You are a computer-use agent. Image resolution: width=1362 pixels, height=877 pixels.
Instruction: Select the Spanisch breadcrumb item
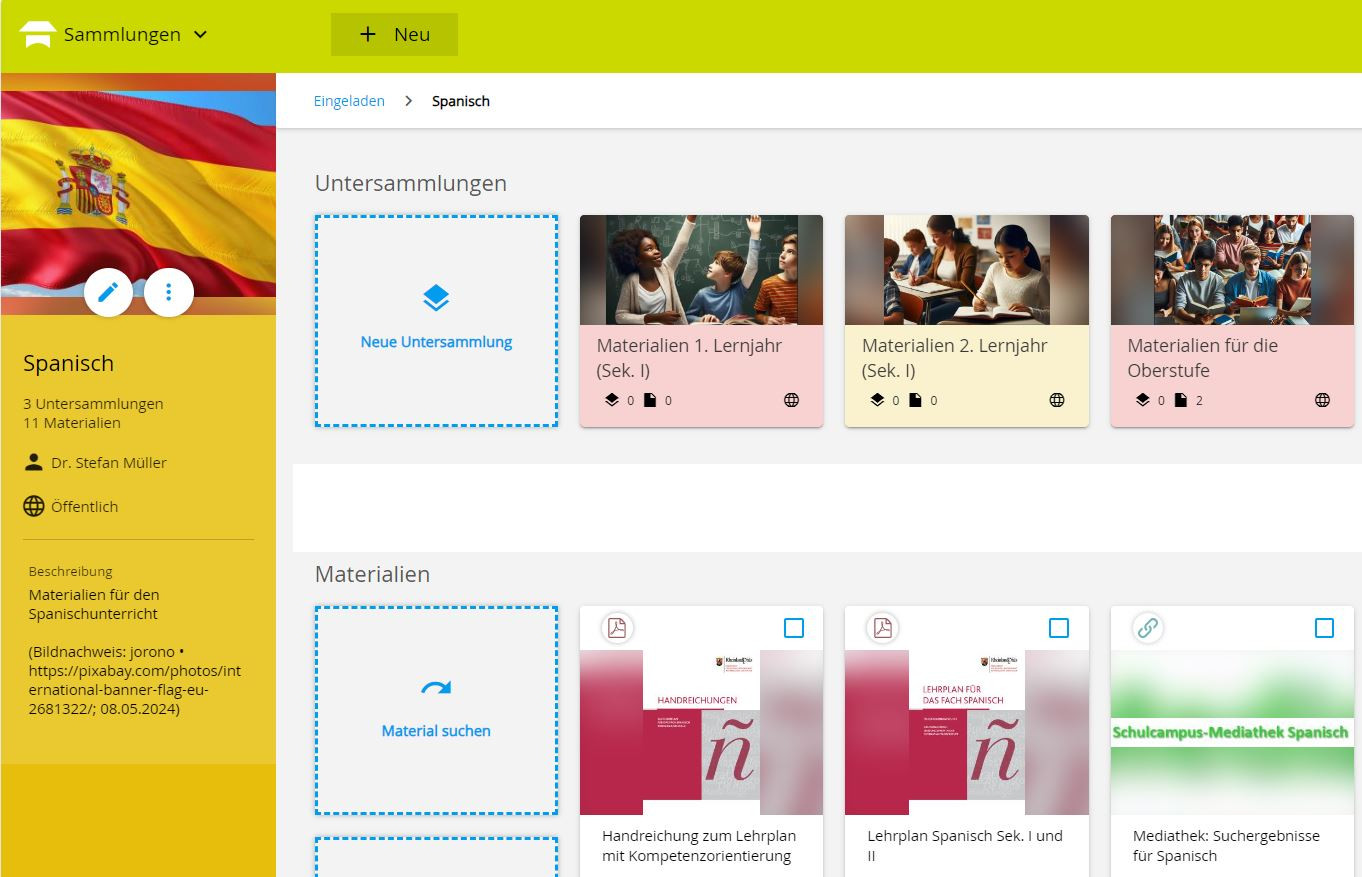coord(461,101)
